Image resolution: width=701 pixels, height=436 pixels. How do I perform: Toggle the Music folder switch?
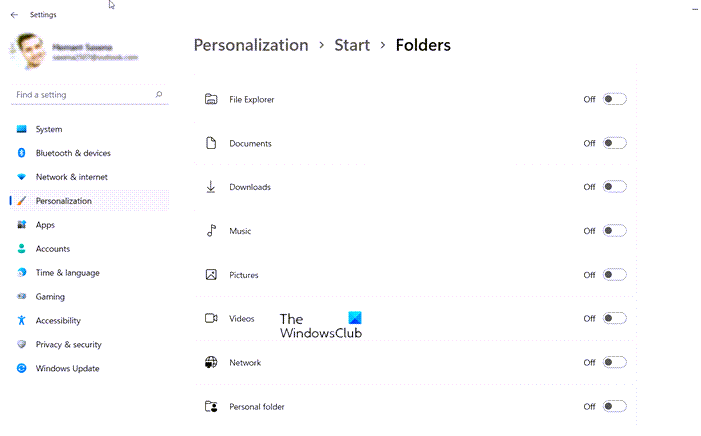point(614,231)
